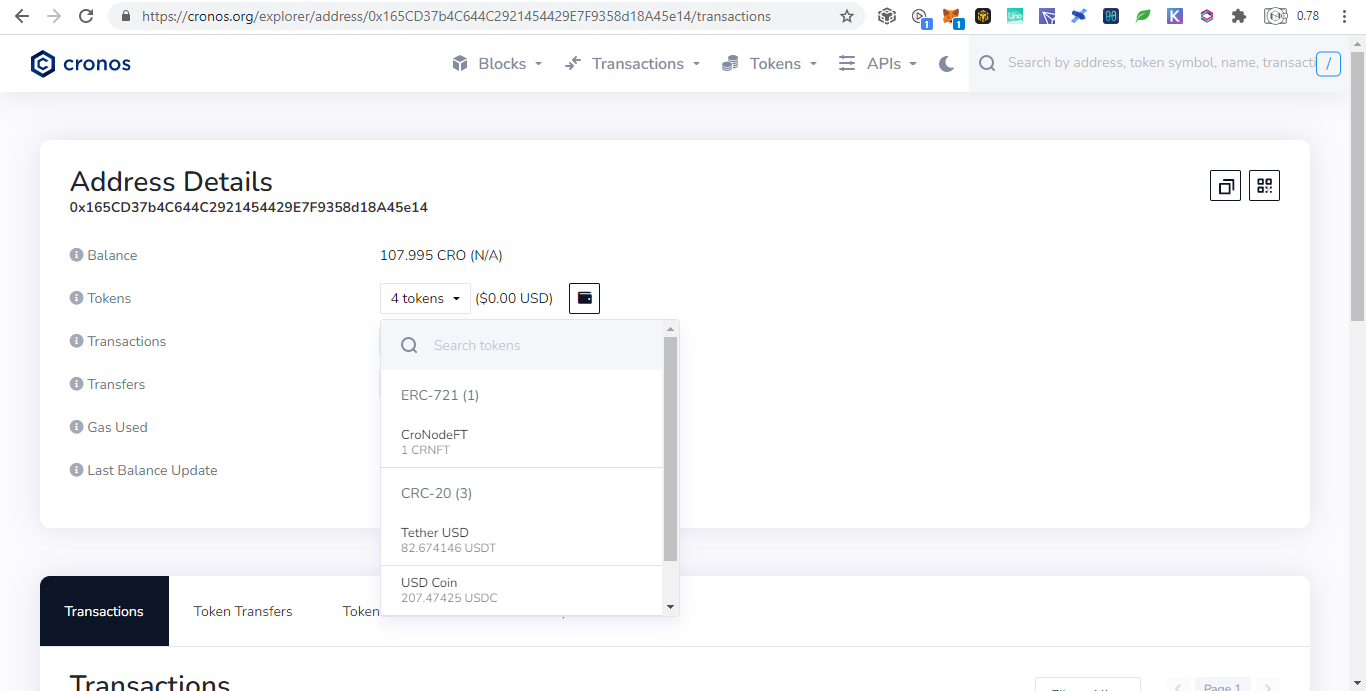Click token list scroll down arrow
Image resolution: width=1366 pixels, height=691 pixels.
click(x=670, y=607)
